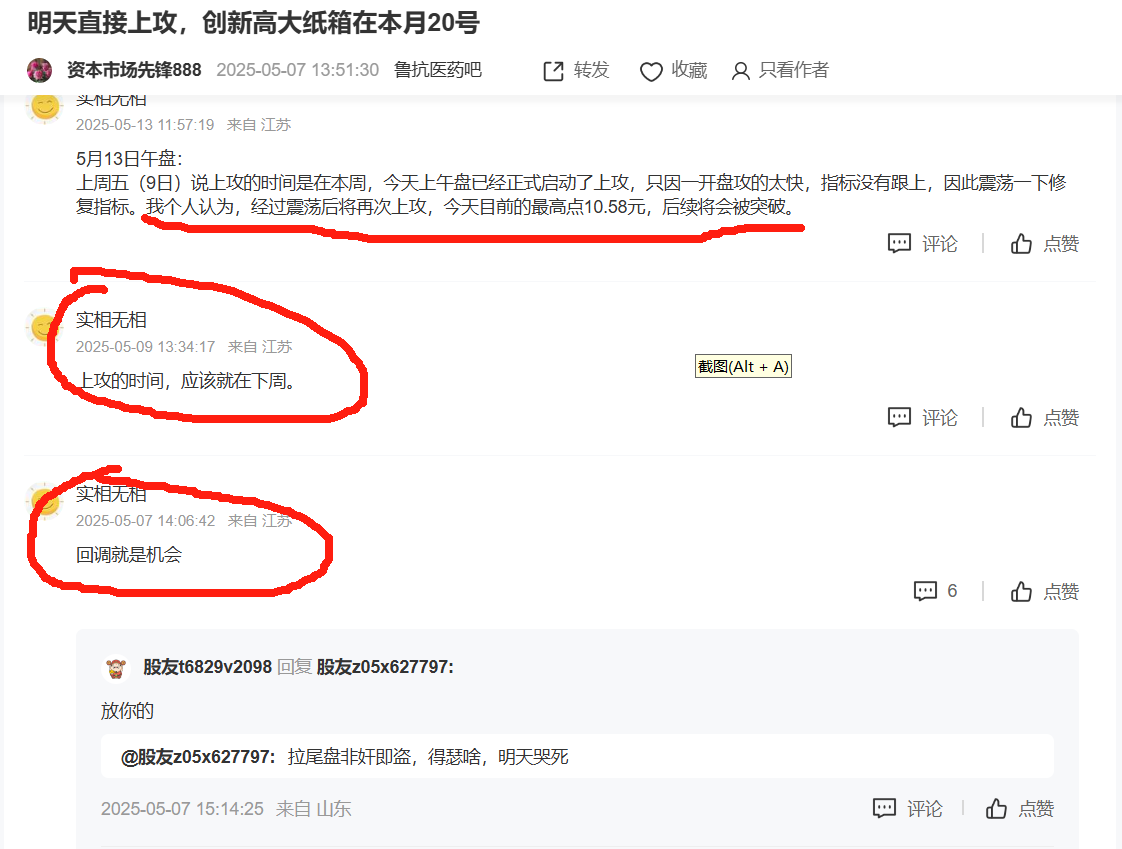The image size is (1122, 849).
Task: Click 评论 on 放你的 reply
Action: pos(907,809)
